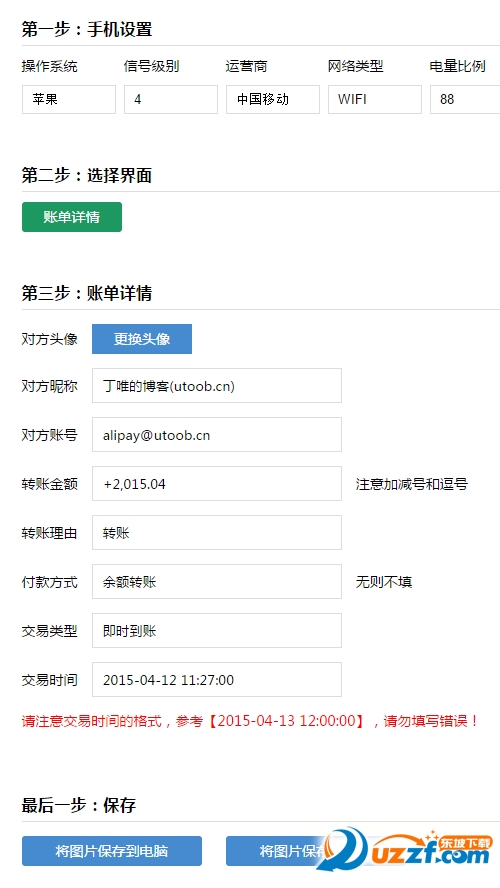Click the 将图片保存到电脑 button
The width and height of the screenshot is (500, 888).
[x=112, y=851]
